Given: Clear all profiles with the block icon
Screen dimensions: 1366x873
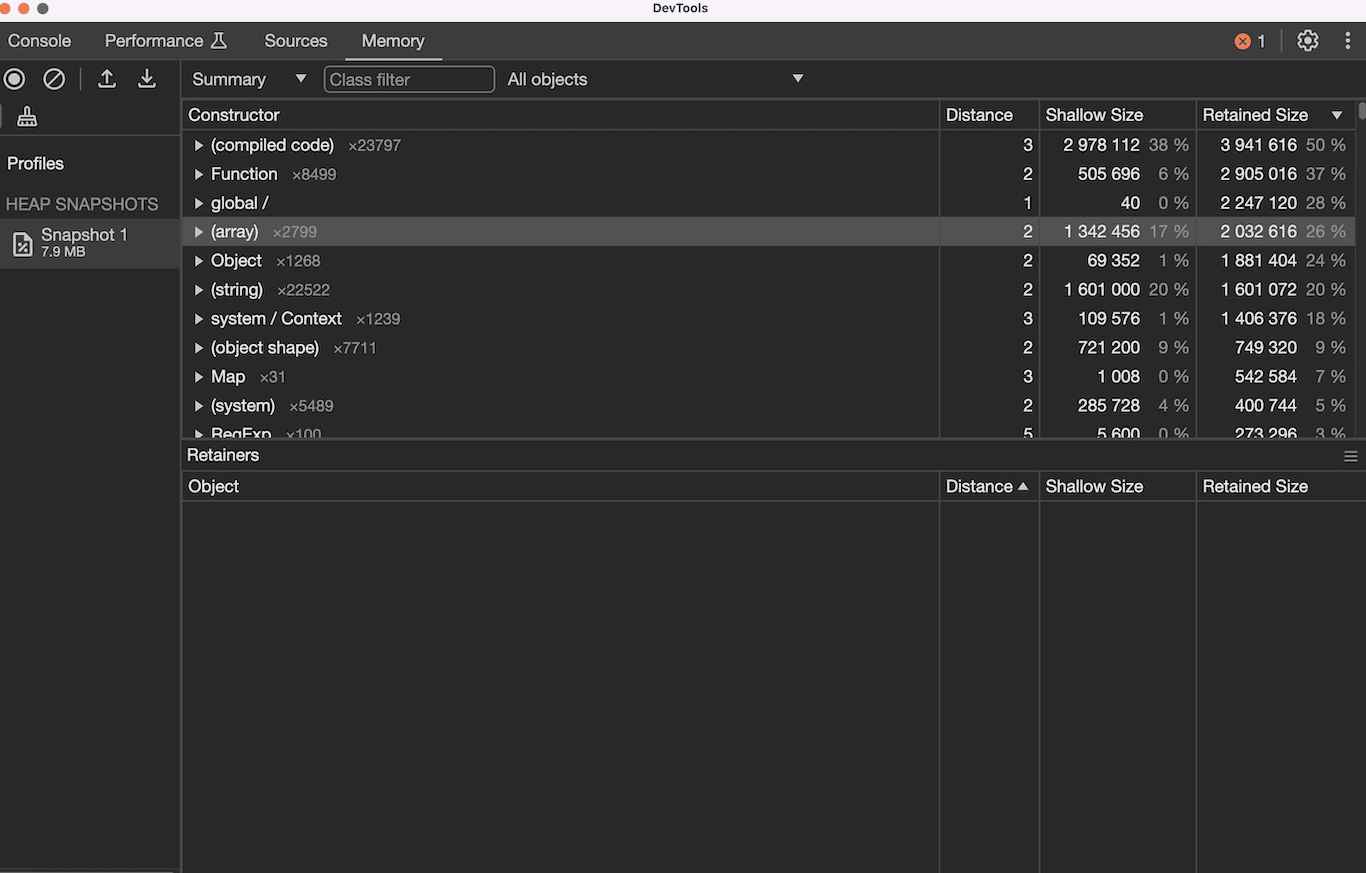Looking at the screenshot, I should click(x=54, y=78).
